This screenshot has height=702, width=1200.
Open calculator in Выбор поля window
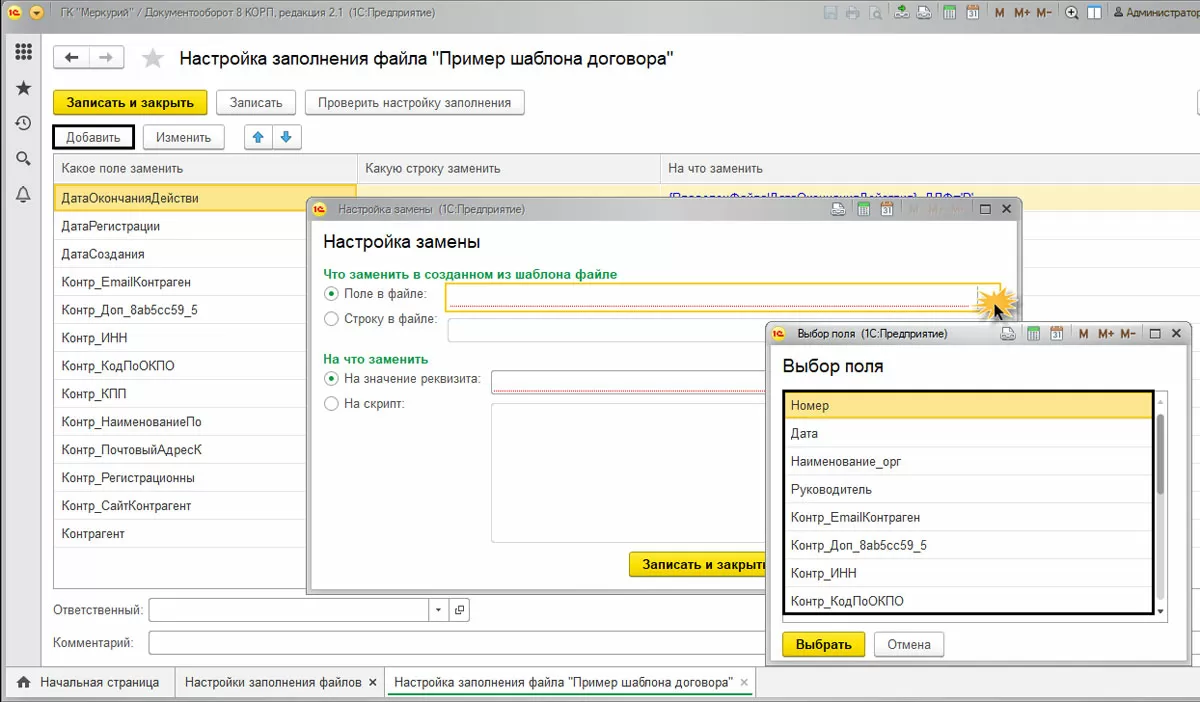[x=1032, y=334]
